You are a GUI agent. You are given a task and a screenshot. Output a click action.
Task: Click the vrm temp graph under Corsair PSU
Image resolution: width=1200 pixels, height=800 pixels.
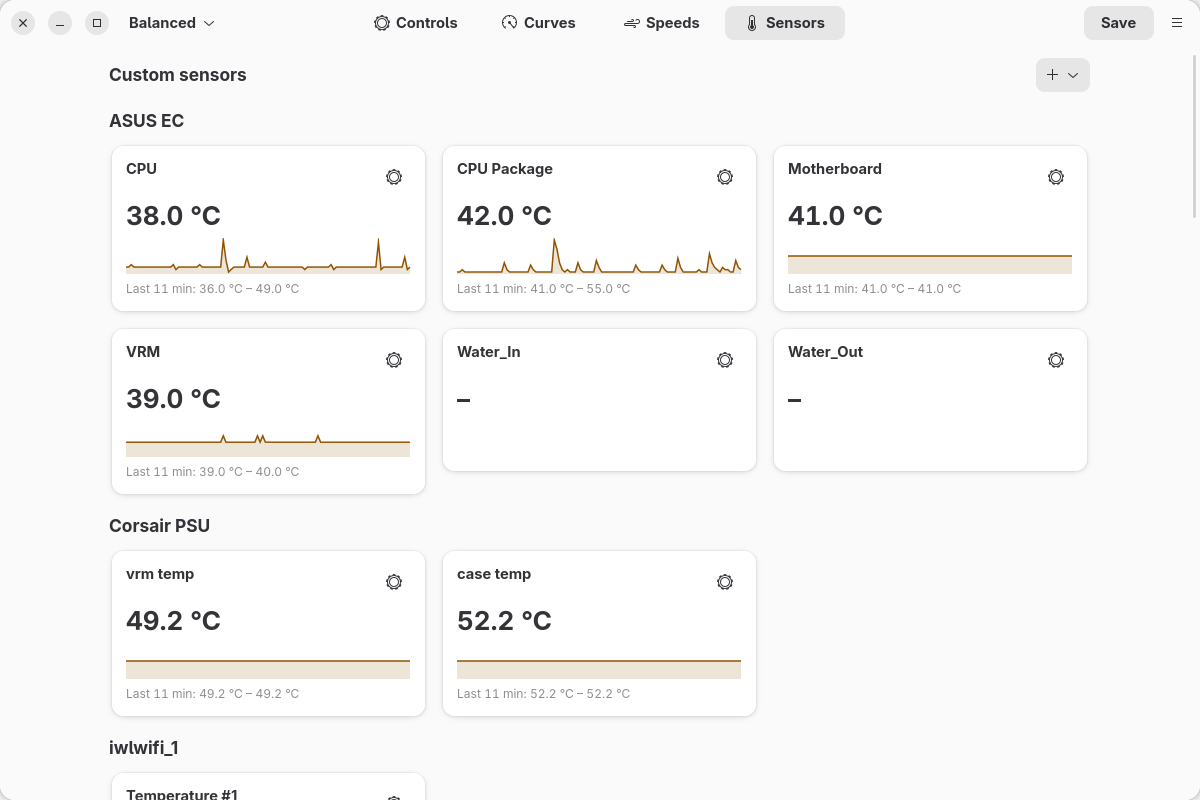[x=268, y=669]
